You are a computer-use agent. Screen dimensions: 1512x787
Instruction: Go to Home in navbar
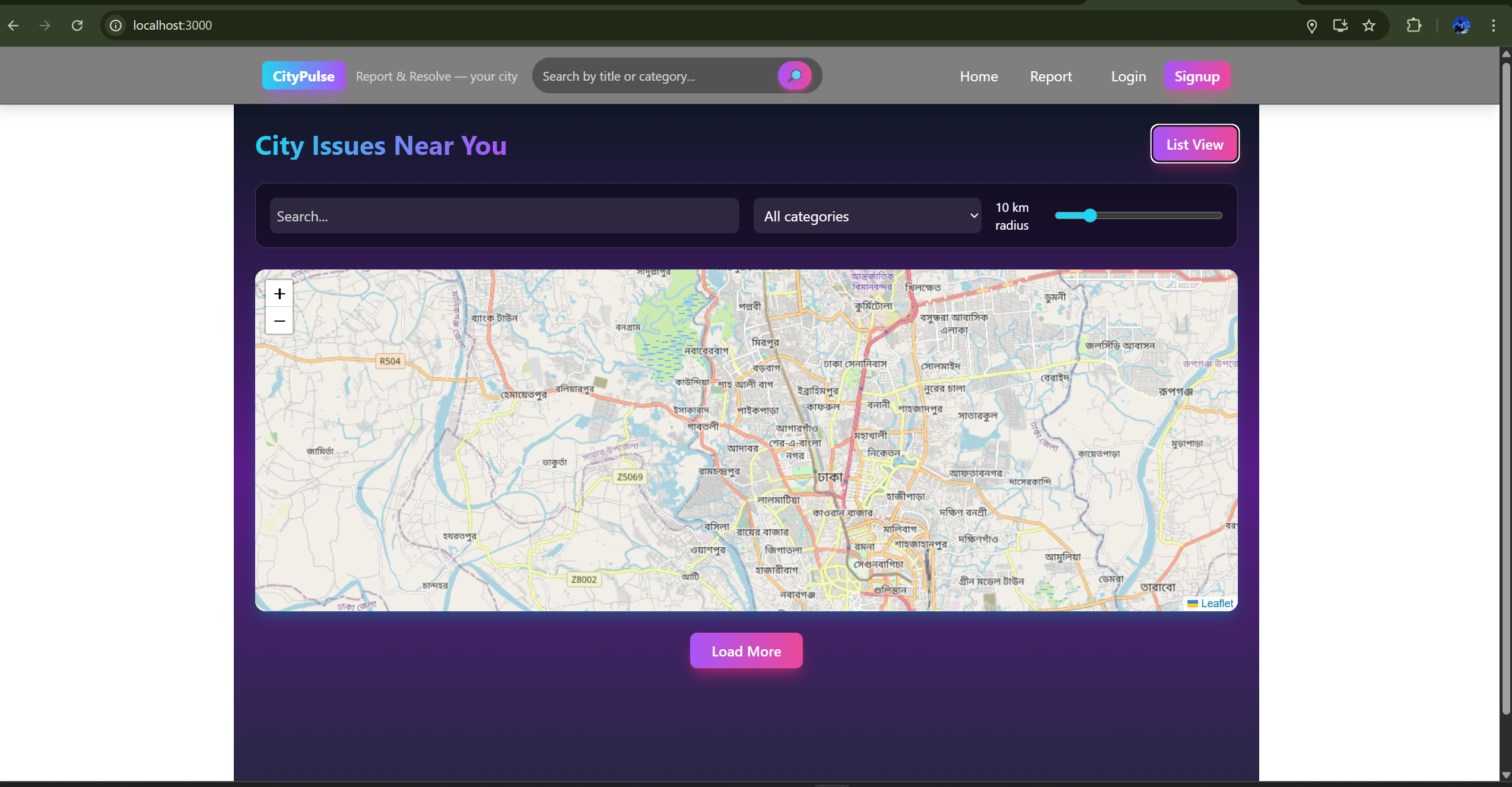click(x=979, y=77)
